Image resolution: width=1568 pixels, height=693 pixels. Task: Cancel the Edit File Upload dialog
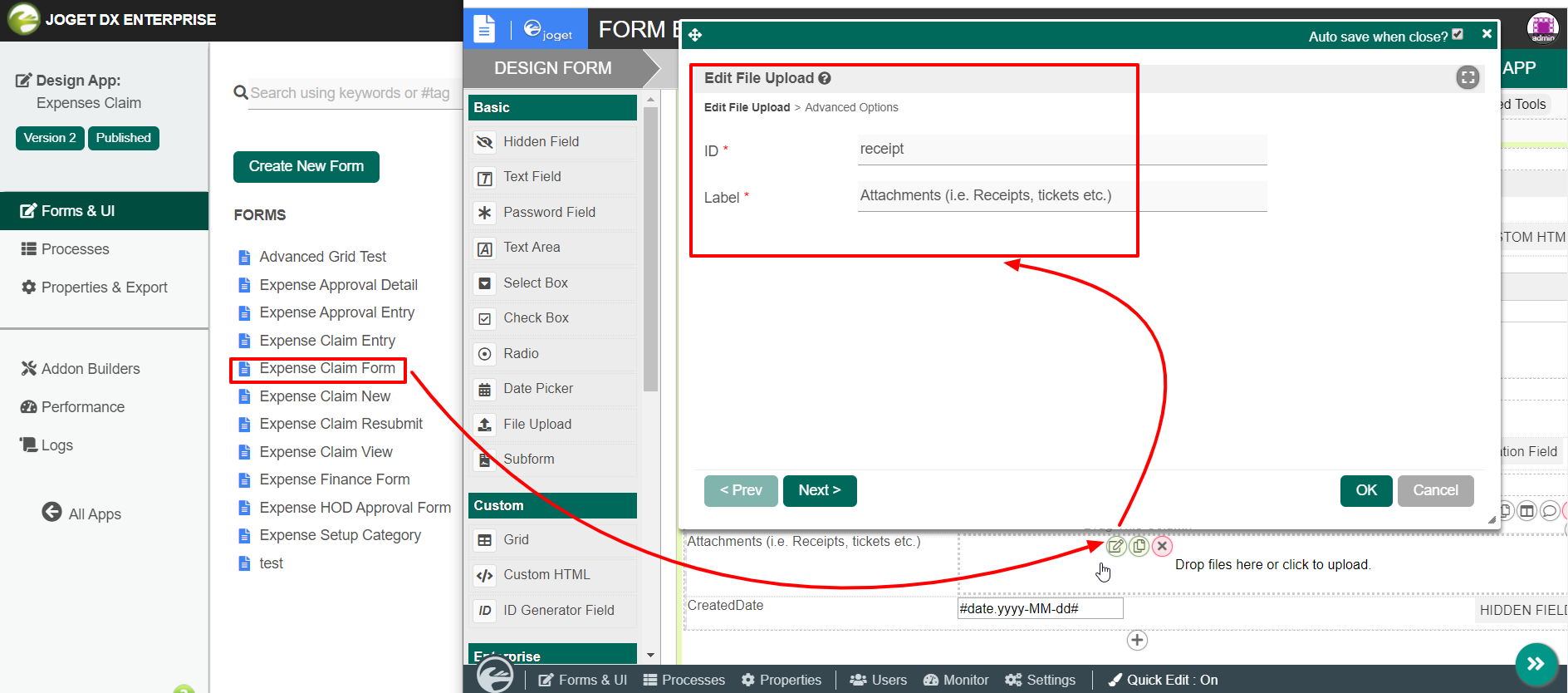tap(1436, 490)
